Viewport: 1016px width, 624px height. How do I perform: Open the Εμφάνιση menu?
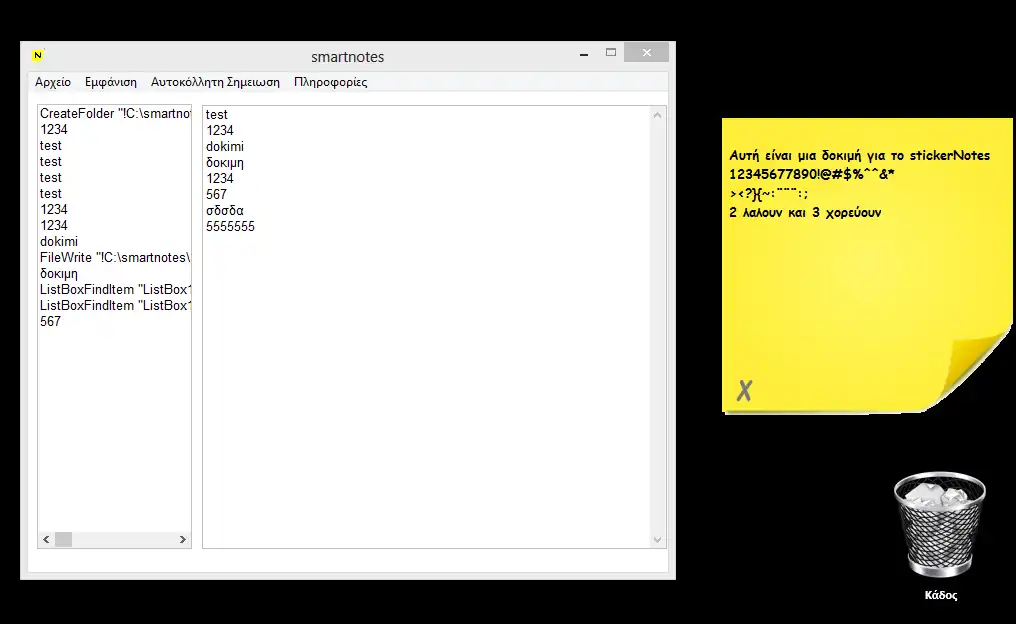[111, 82]
